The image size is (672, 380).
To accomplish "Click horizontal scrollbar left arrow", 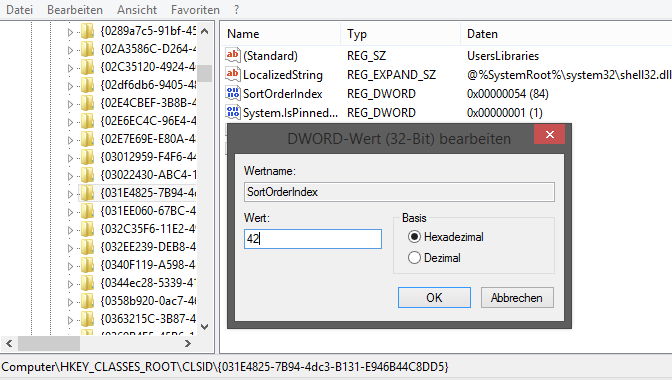I will [x=9, y=343].
